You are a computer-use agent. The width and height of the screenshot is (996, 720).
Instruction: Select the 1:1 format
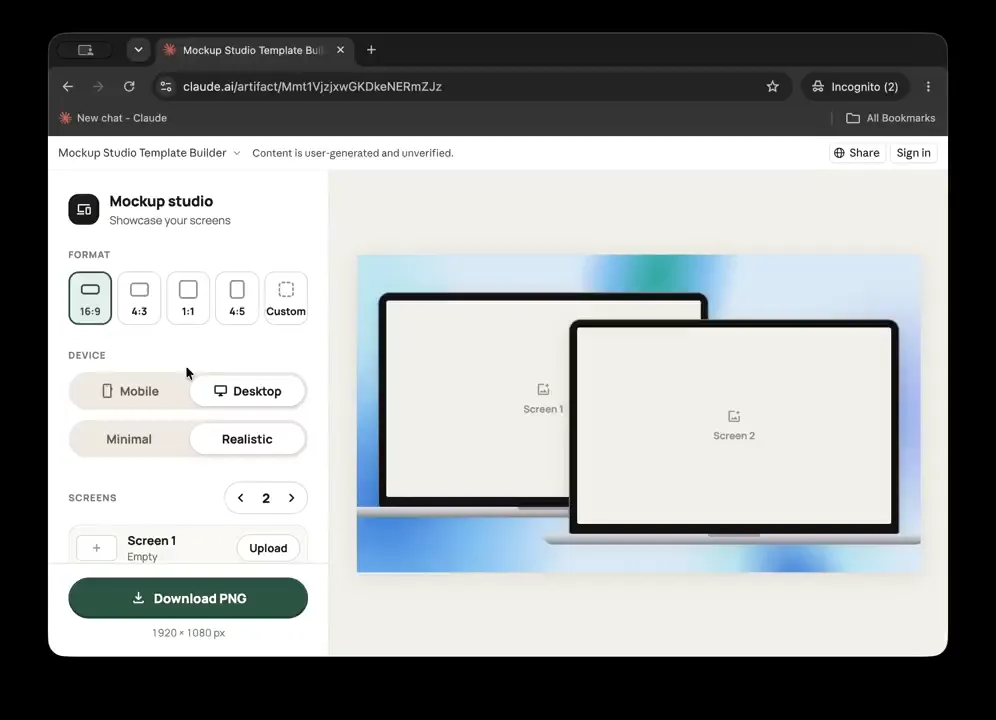[x=188, y=298]
